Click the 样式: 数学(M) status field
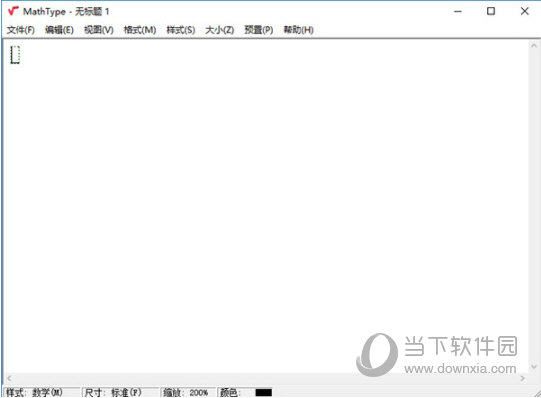Image resolution: width=541 pixels, height=398 pixels. [x=42, y=392]
